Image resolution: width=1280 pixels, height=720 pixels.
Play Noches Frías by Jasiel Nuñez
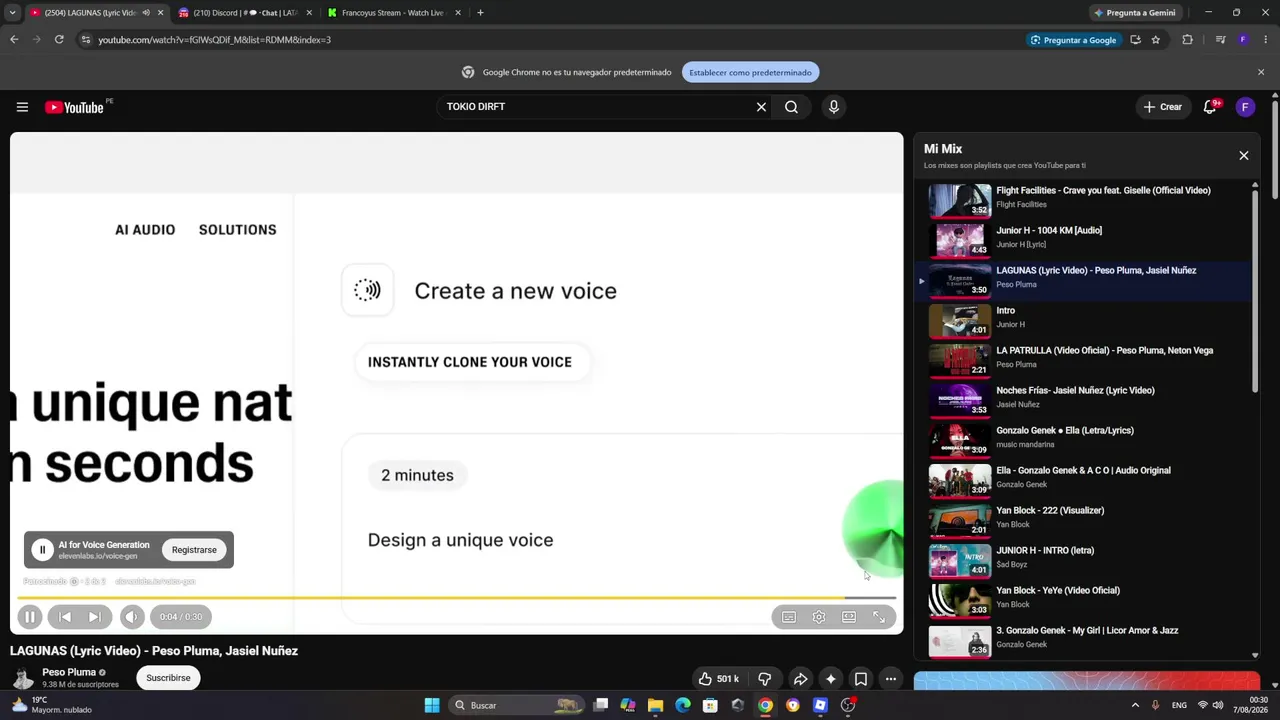(1084, 400)
